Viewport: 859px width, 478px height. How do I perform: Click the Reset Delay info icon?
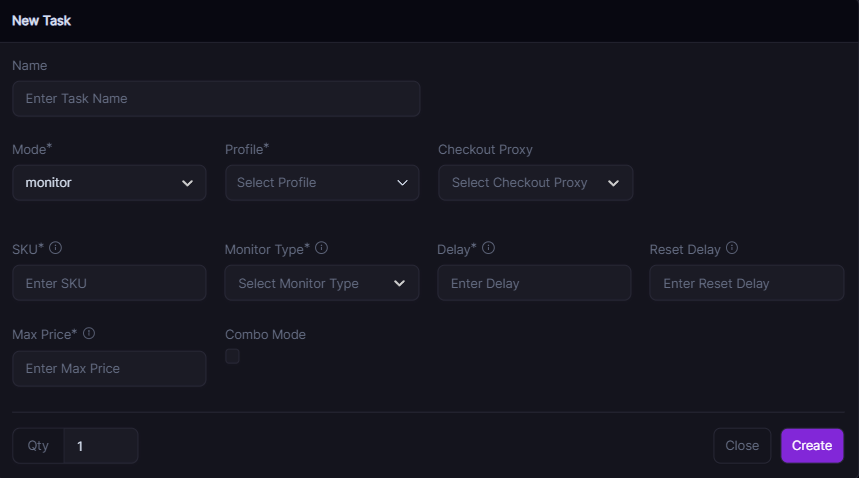click(x=732, y=248)
